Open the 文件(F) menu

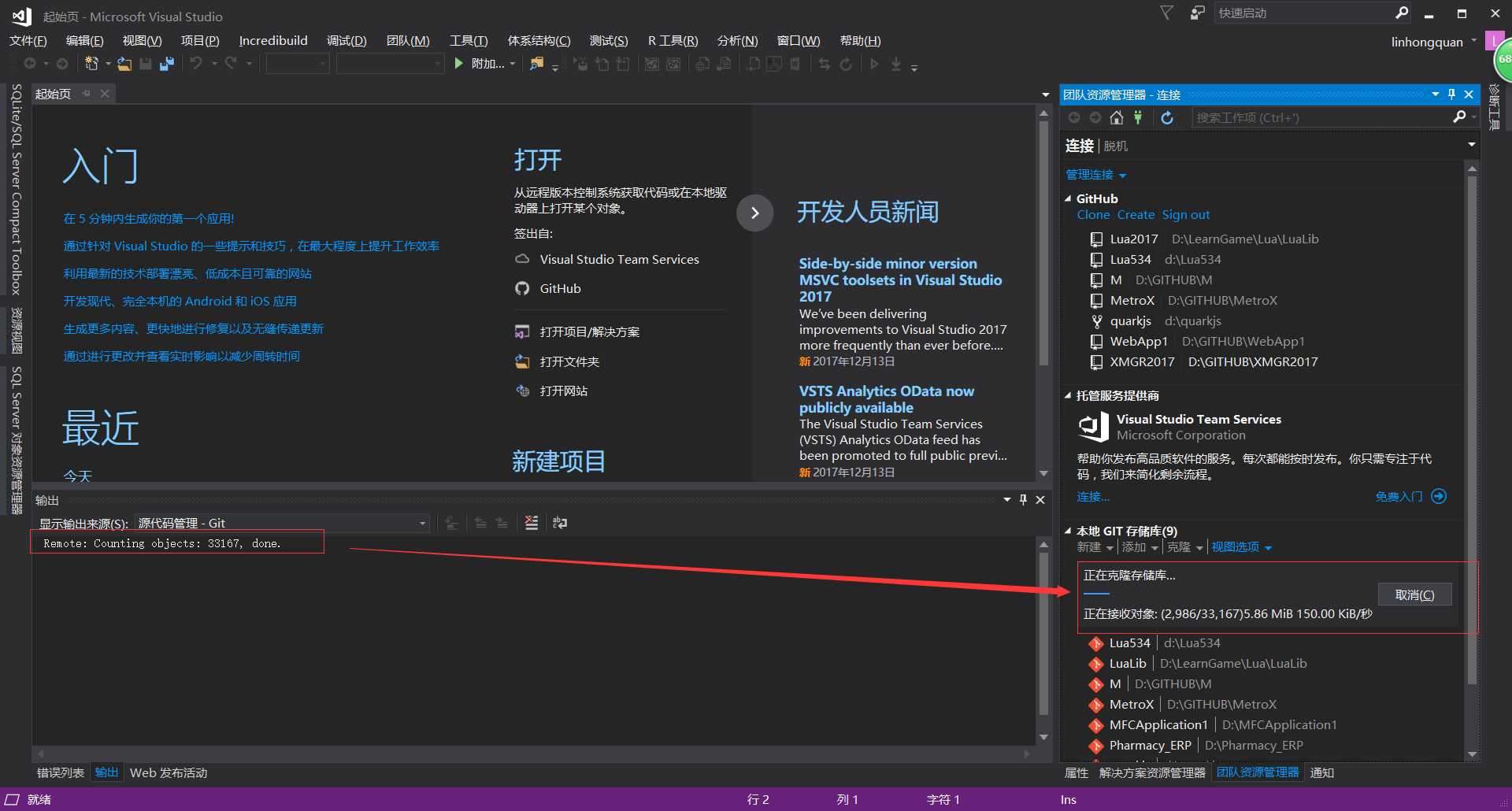[28, 40]
